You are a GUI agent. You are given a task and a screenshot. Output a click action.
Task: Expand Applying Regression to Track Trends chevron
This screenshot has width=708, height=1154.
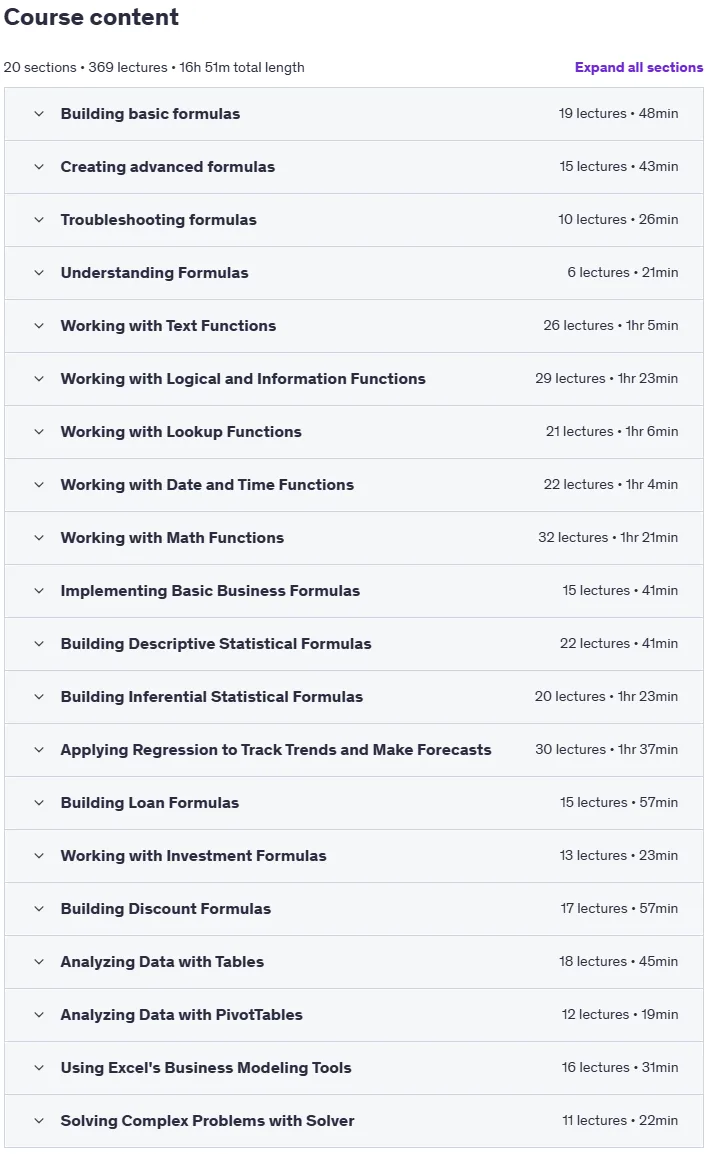[39, 750]
